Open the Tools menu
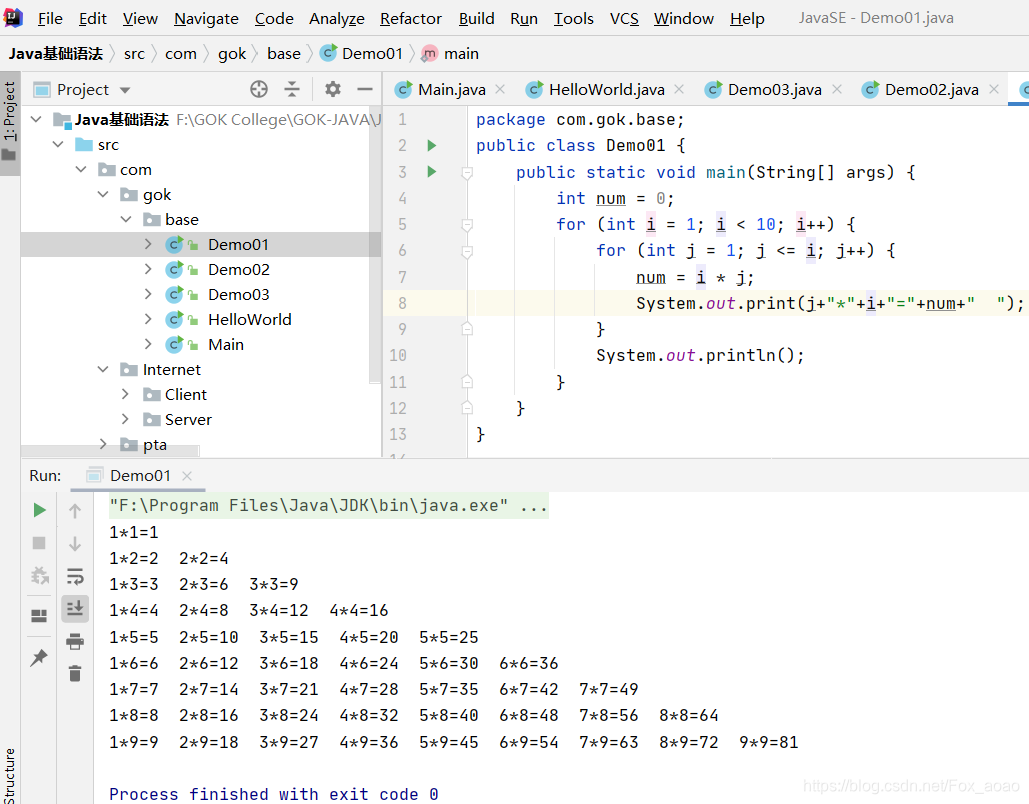The height and width of the screenshot is (804, 1029). (x=574, y=18)
